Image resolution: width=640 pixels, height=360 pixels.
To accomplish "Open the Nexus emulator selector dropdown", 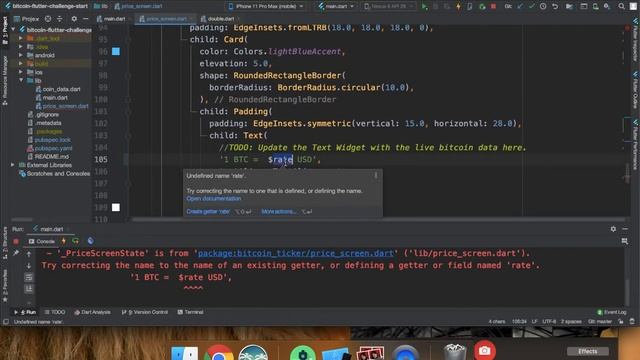I will click(388, 7).
